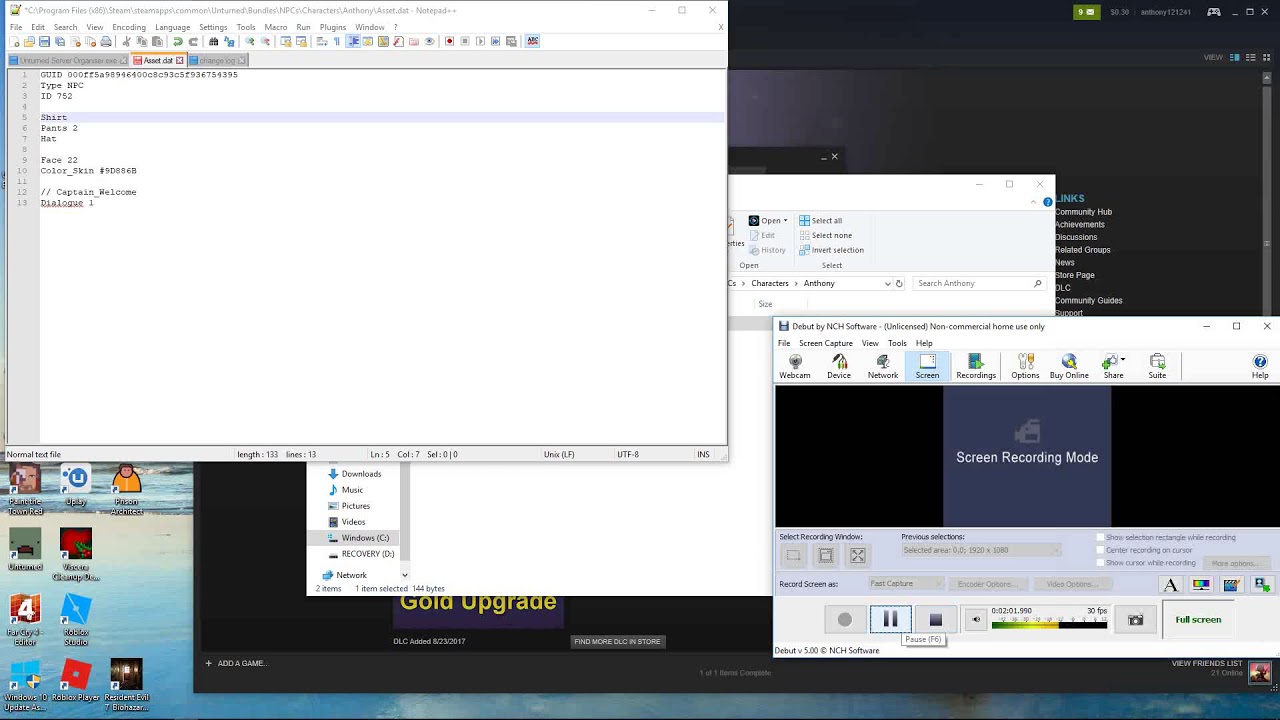The width and height of the screenshot is (1280, 720).
Task: Click the snapshot camera icon in Debut
Action: point(1136,620)
